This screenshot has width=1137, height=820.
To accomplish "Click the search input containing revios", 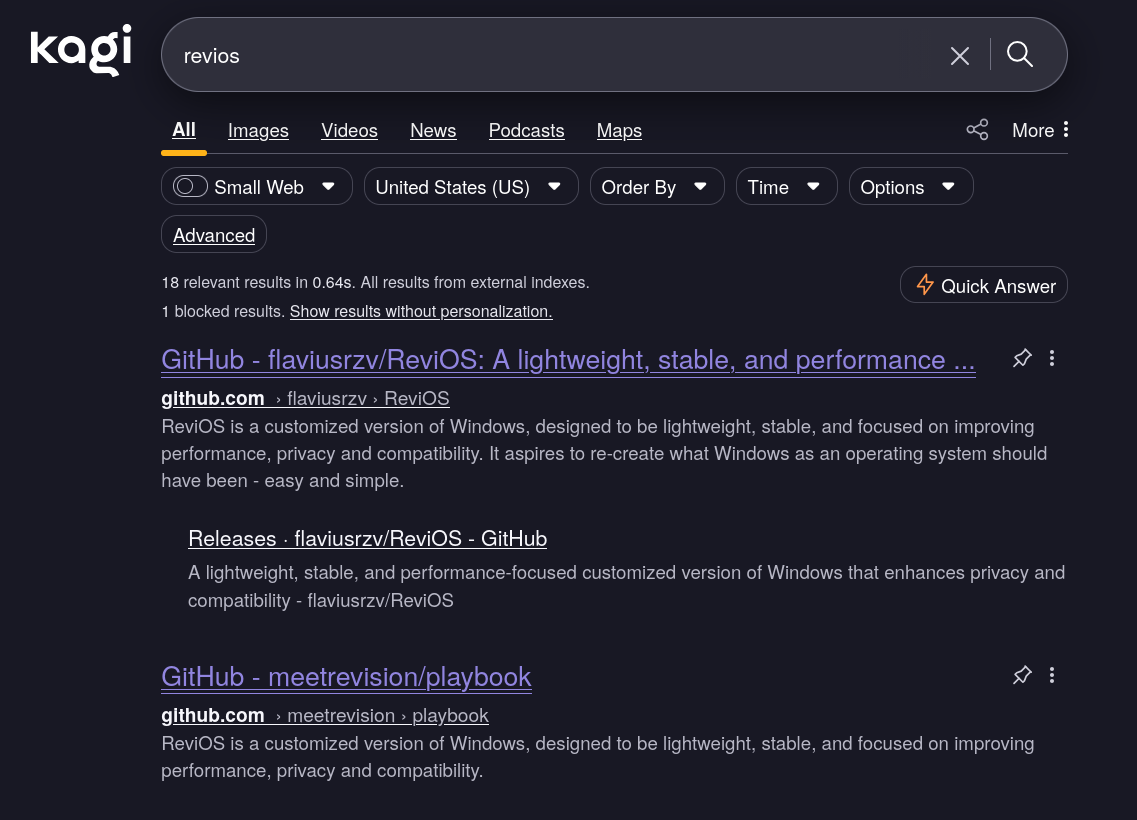I will [x=558, y=56].
